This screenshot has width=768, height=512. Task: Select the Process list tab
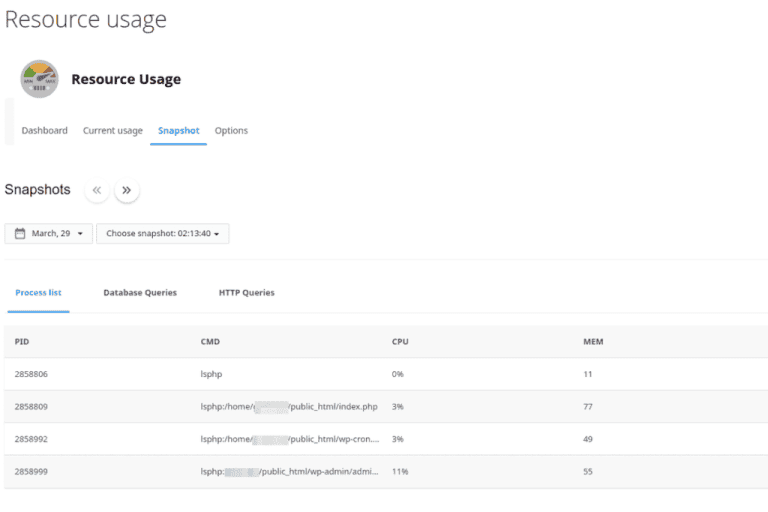tap(38, 293)
